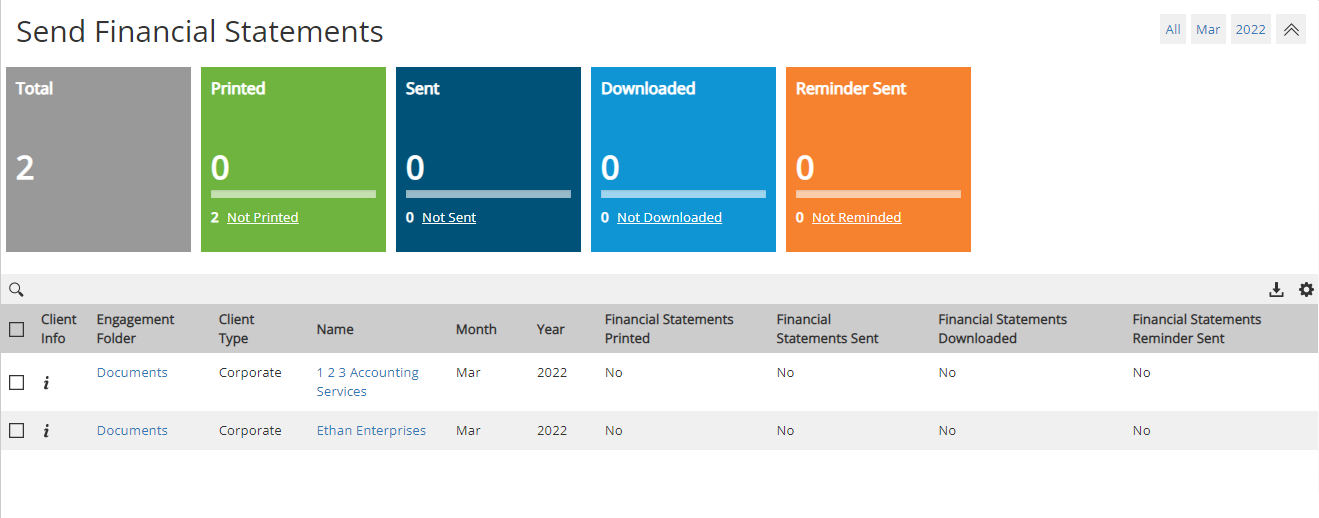
Task: Check the 1 2 3 Accounting Services row
Action: [x=16, y=382]
